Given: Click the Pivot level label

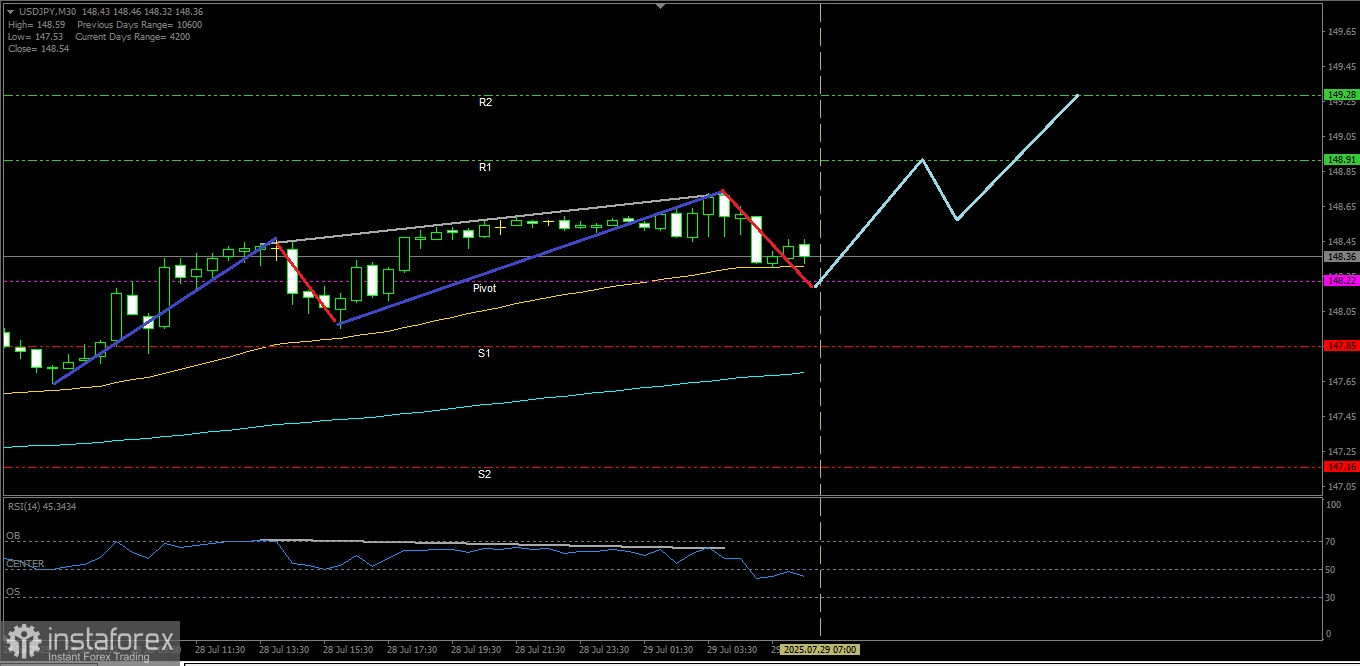Looking at the screenshot, I should click(484, 287).
